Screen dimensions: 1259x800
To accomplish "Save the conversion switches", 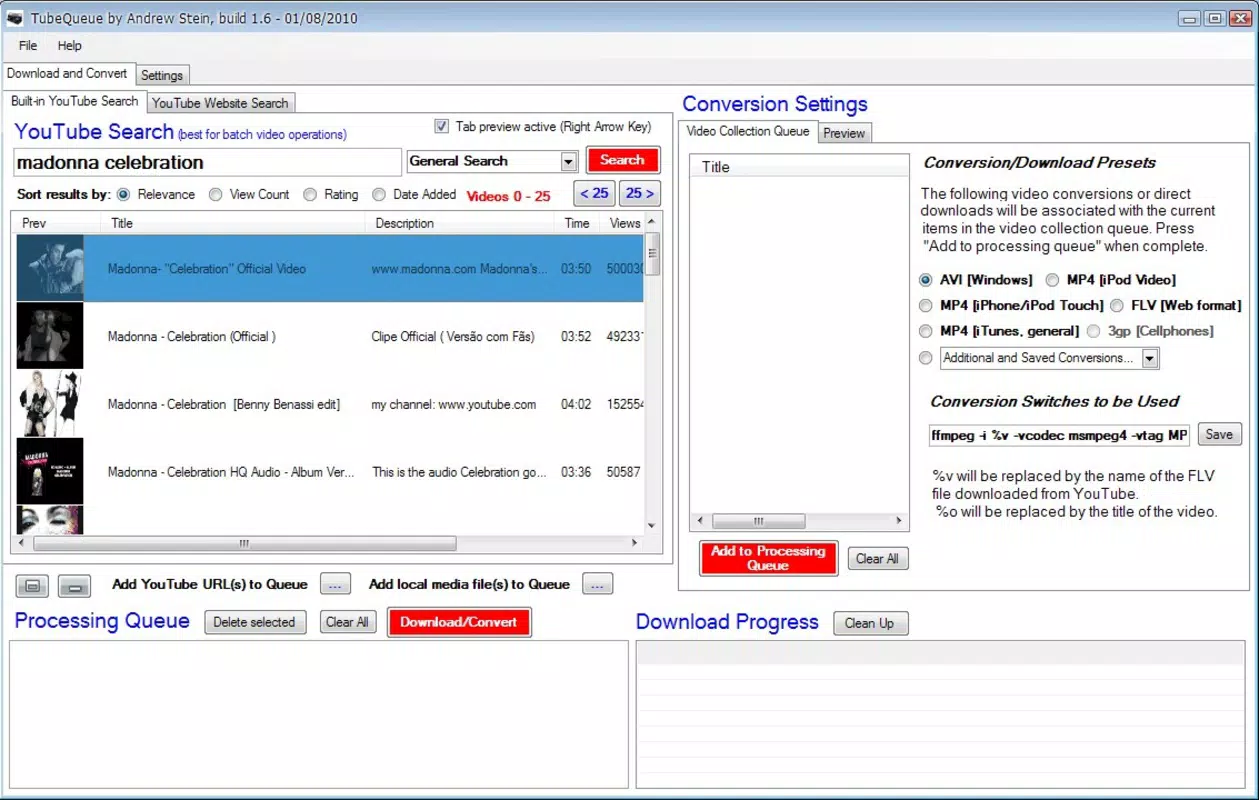I will (x=1219, y=434).
